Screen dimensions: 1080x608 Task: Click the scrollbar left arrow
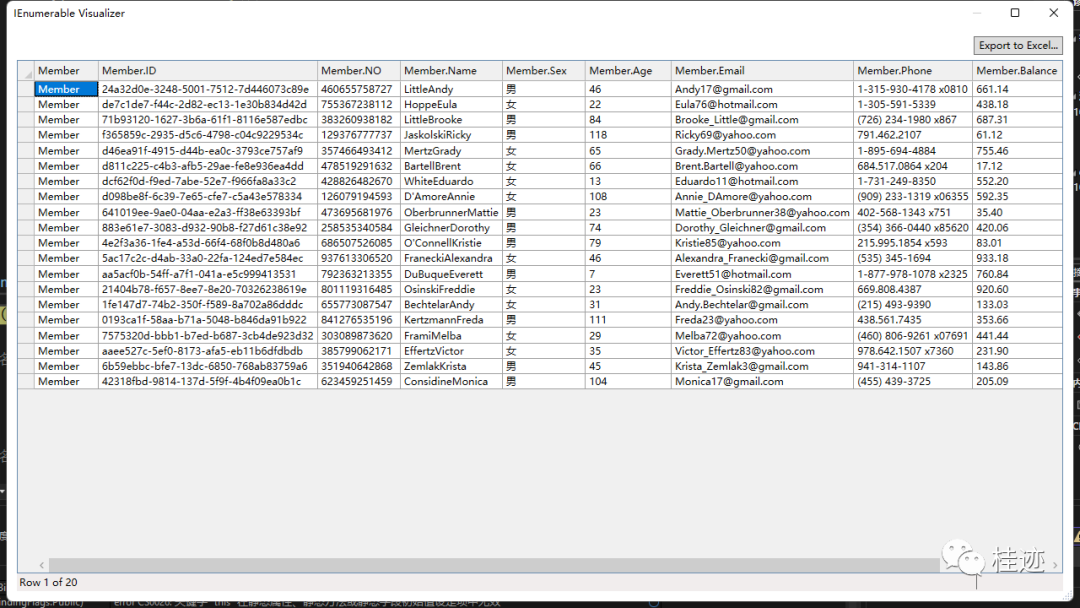[x=41, y=565]
